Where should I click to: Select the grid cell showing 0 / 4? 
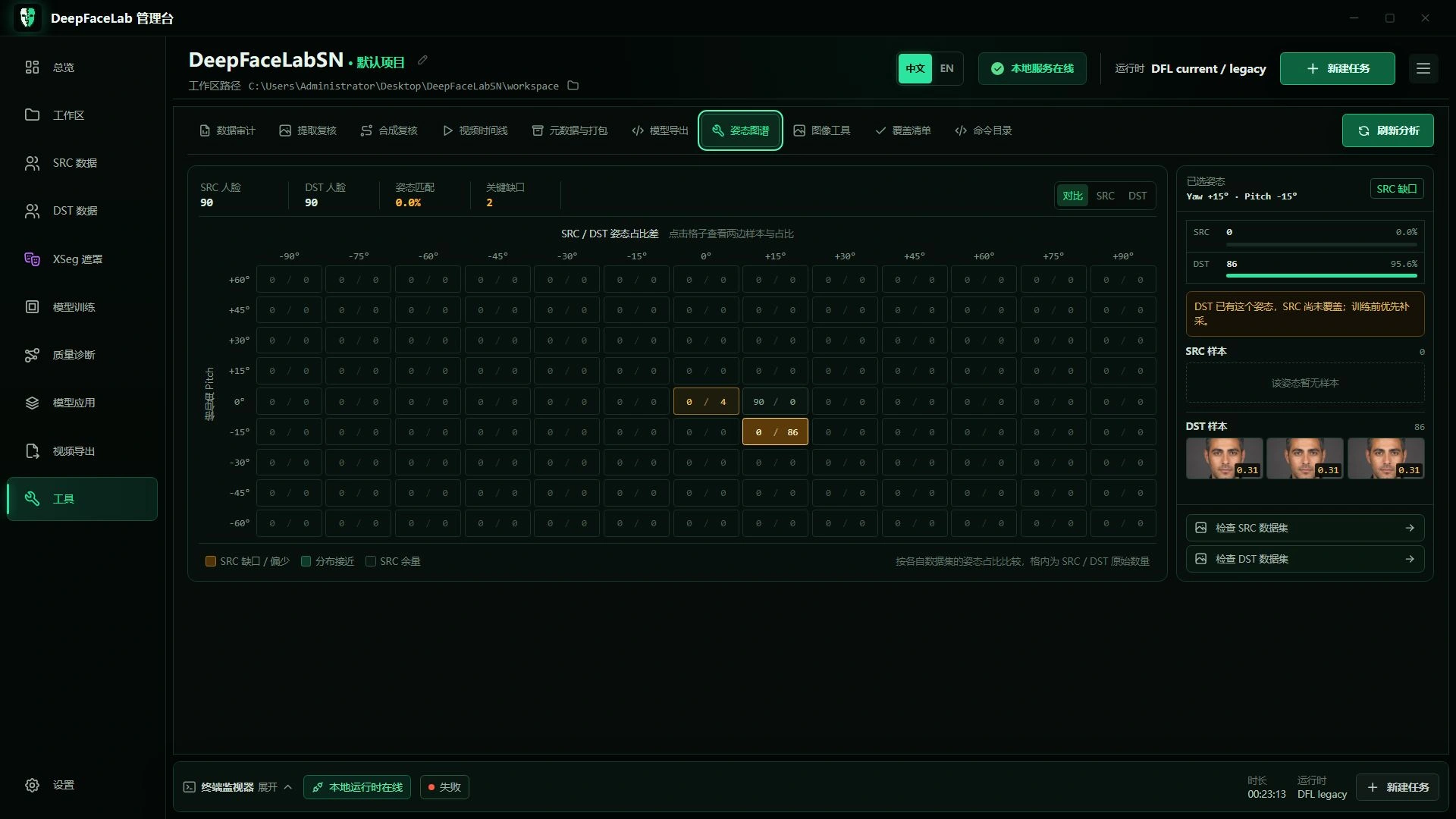706,402
